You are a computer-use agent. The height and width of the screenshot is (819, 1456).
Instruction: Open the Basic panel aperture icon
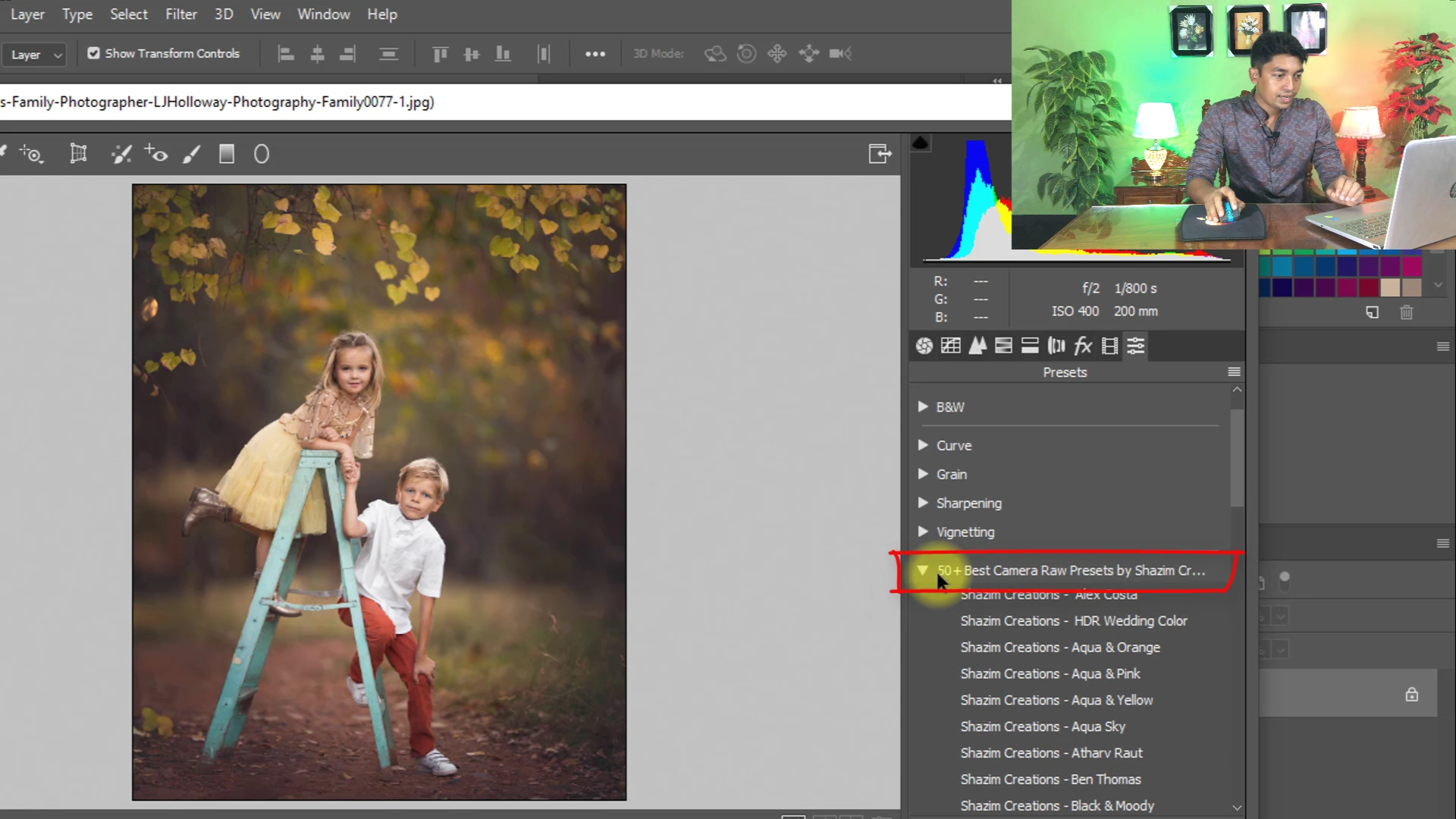[x=924, y=347]
